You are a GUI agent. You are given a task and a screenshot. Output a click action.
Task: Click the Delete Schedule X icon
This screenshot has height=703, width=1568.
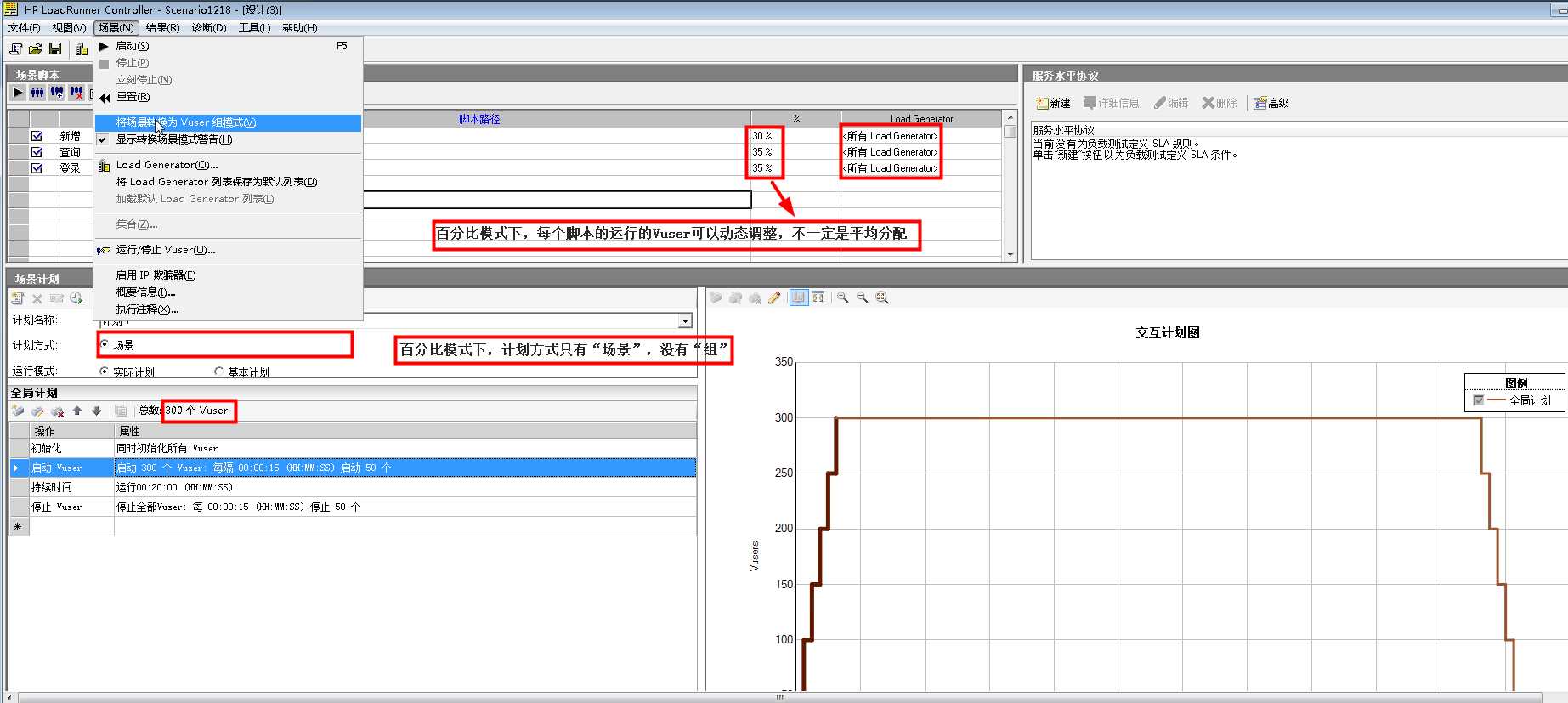[x=37, y=298]
